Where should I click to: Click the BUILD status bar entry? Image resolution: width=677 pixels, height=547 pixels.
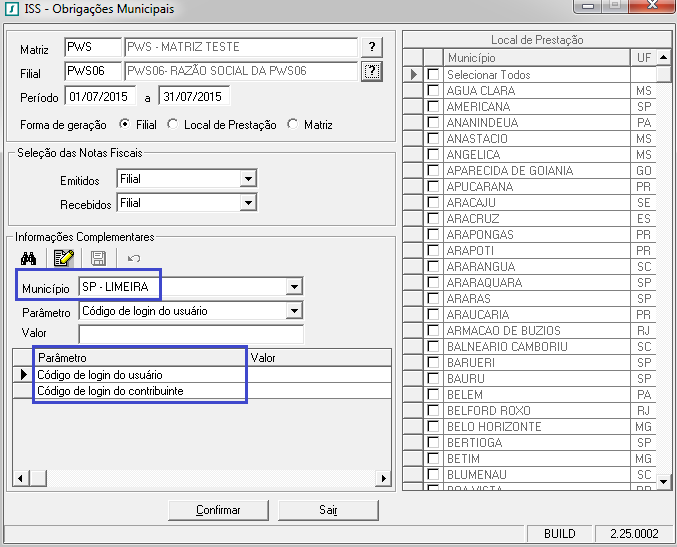[560, 534]
